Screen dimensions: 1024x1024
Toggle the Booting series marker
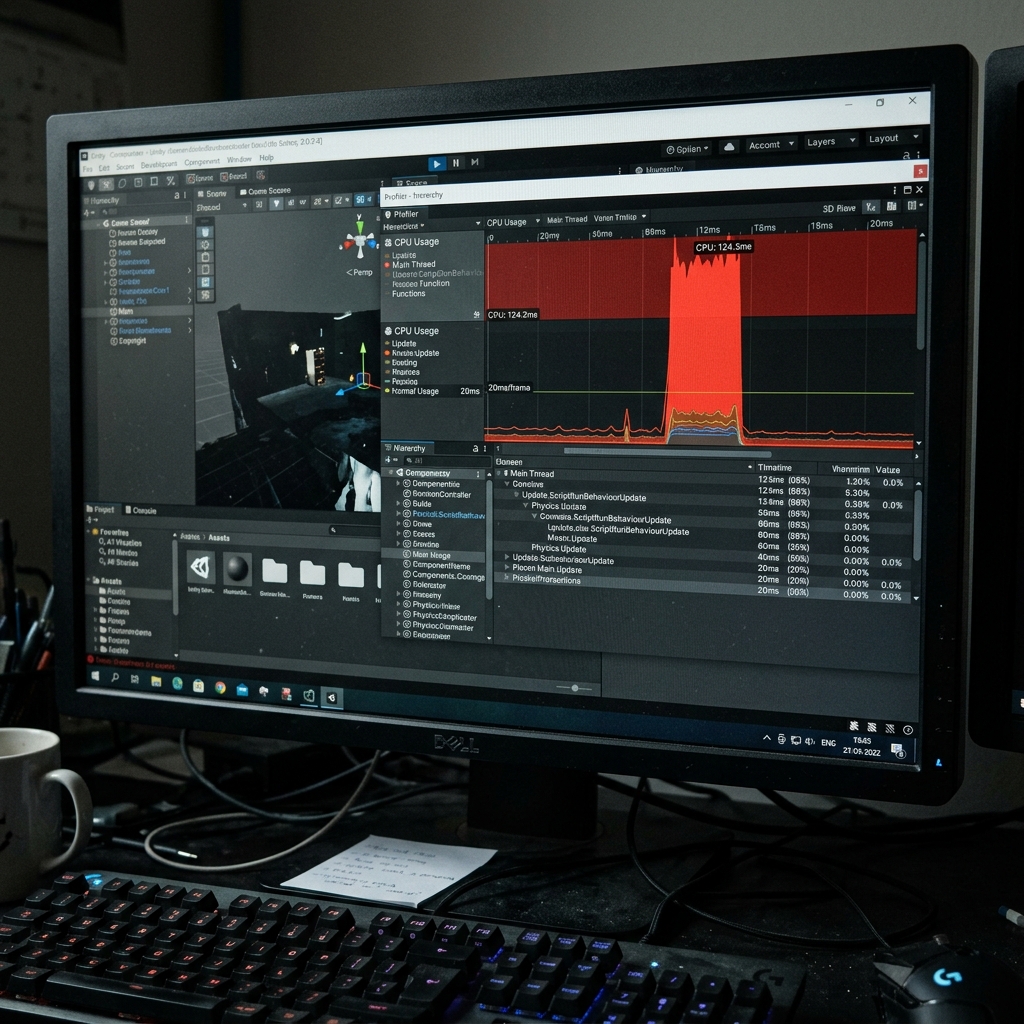(x=387, y=362)
